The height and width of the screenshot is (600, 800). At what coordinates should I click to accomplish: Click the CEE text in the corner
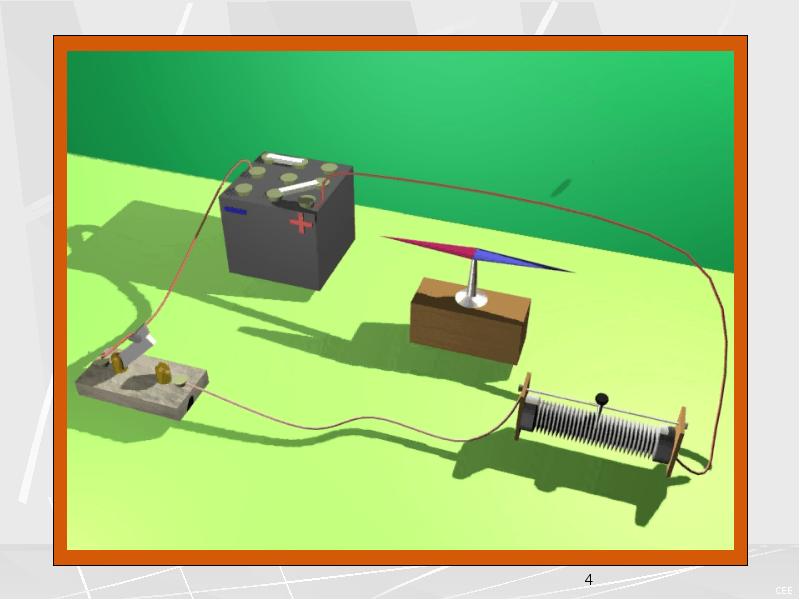(783, 591)
